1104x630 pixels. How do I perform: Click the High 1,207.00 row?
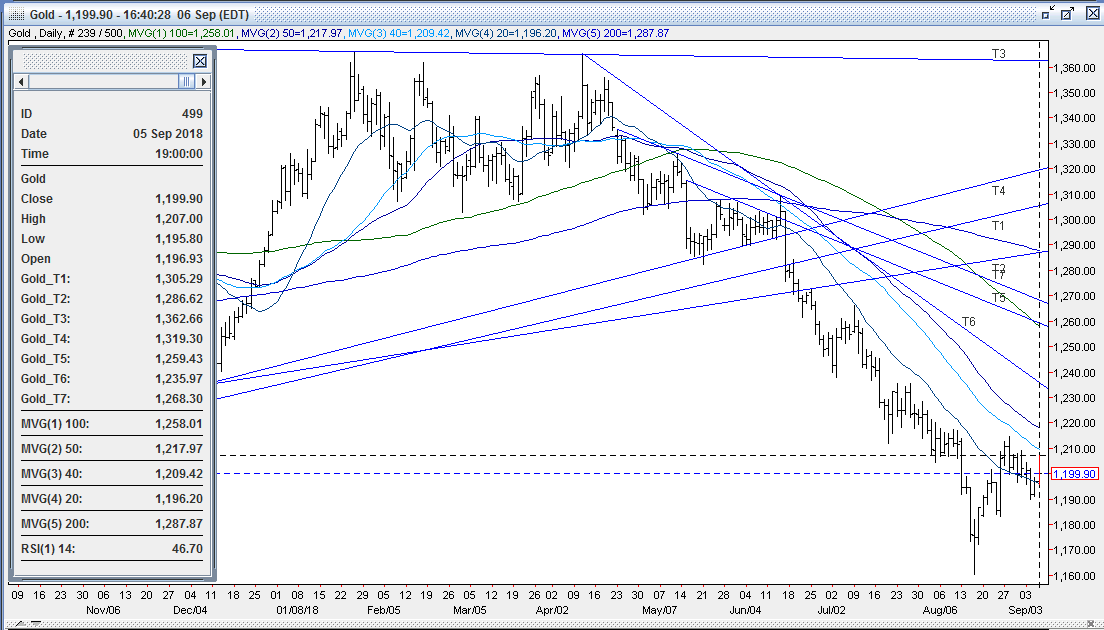(112, 219)
